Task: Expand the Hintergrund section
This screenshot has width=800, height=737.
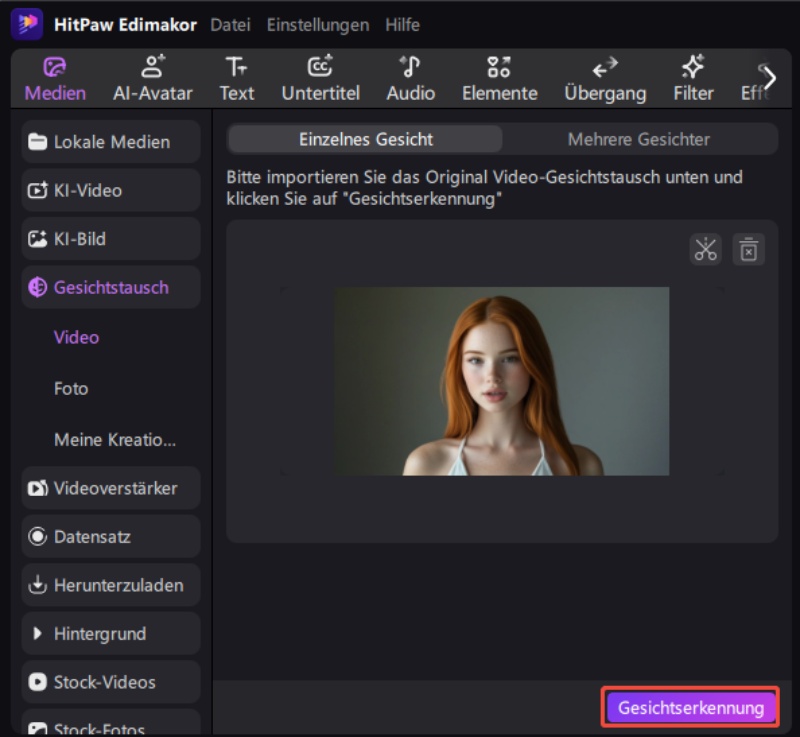Action: click(x=111, y=633)
